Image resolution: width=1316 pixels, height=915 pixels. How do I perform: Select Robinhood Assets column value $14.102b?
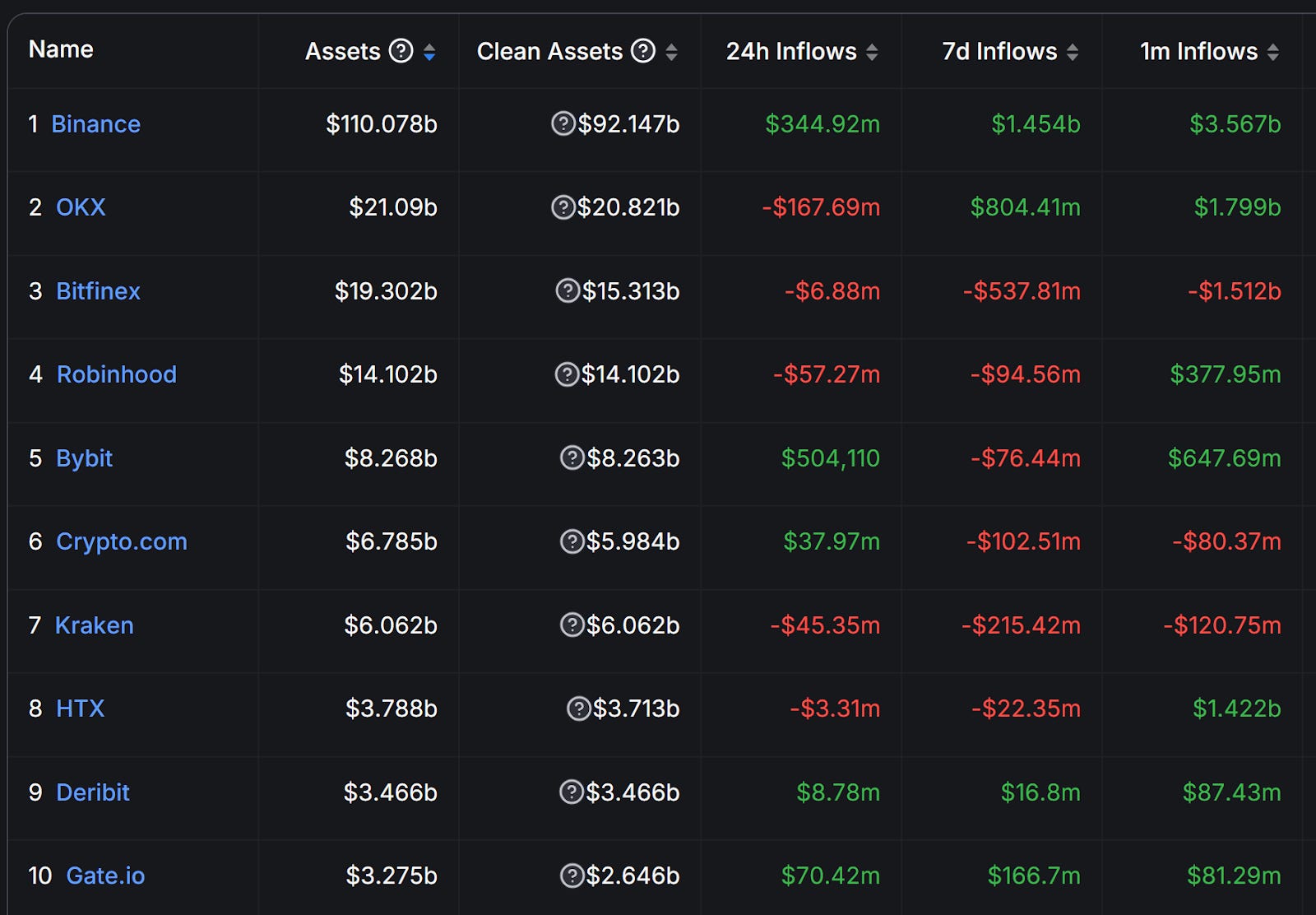(x=388, y=374)
